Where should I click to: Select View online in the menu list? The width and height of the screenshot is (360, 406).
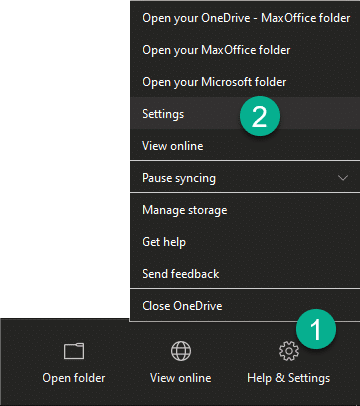(245, 145)
